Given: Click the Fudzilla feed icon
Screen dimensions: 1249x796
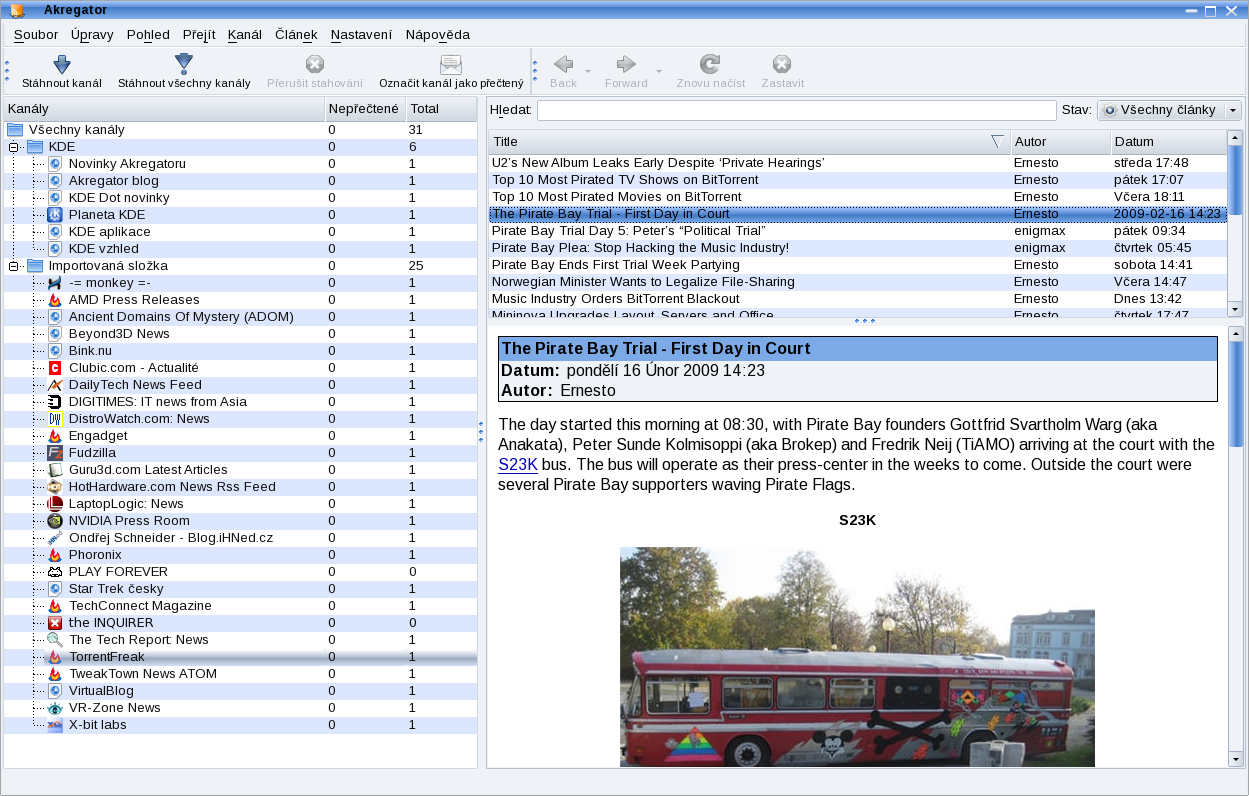Looking at the screenshot, I should [56, 453].
